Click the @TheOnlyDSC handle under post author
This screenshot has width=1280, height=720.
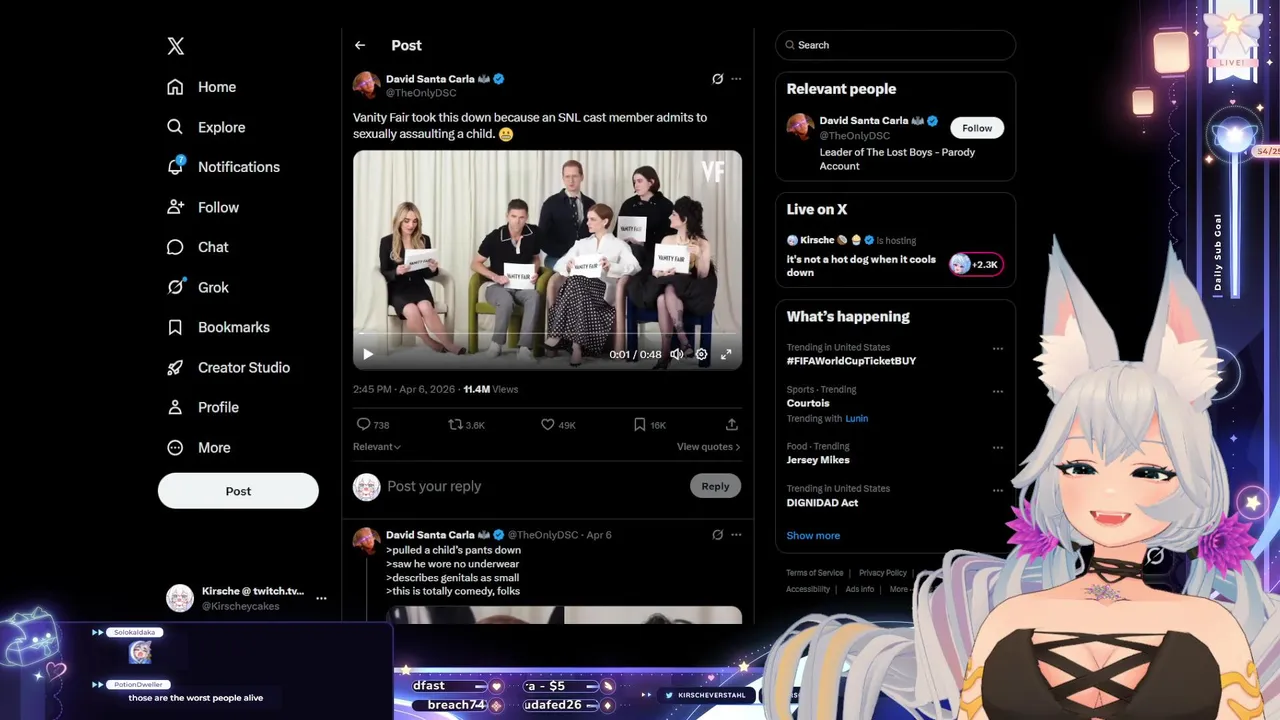(421, 93)
